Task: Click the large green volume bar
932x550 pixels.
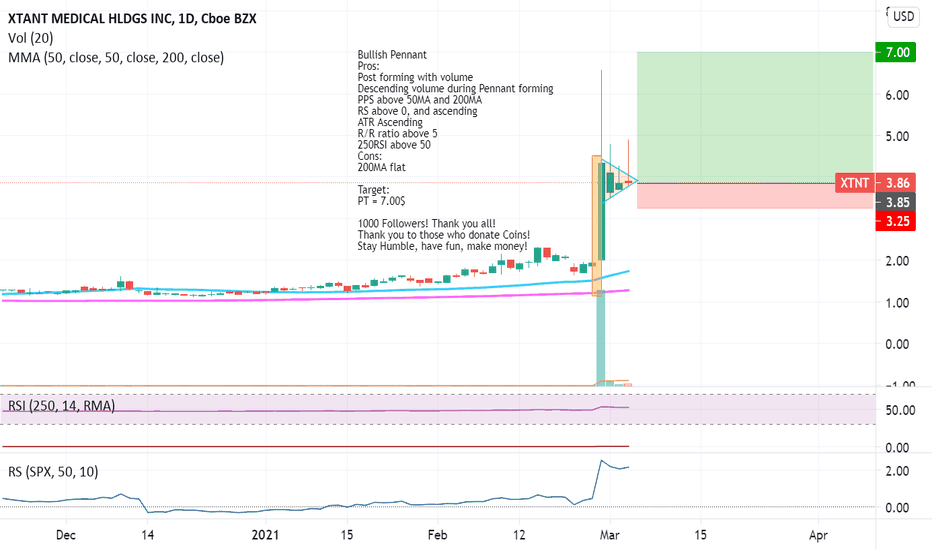Action: 600,339
